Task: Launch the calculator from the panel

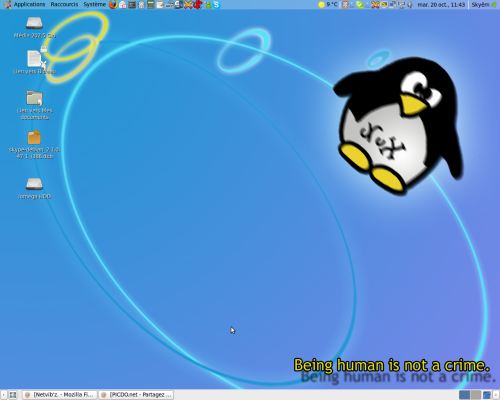Action: pos(151,5)
